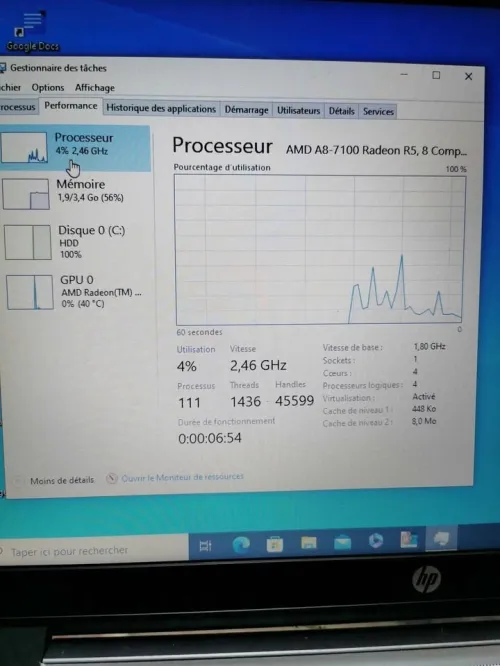Select GPU 0 in the sidebar

[x=78, y=291]
